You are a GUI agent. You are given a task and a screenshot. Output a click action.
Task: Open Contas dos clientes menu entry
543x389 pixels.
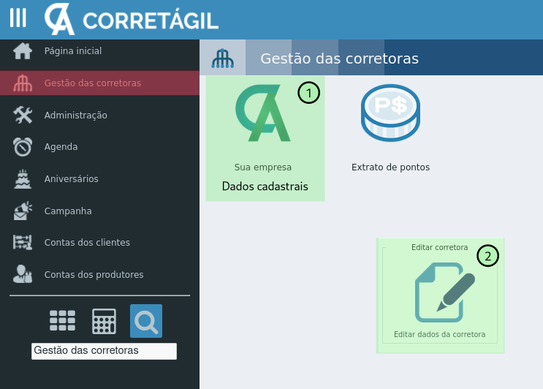(x=87, y=242)
